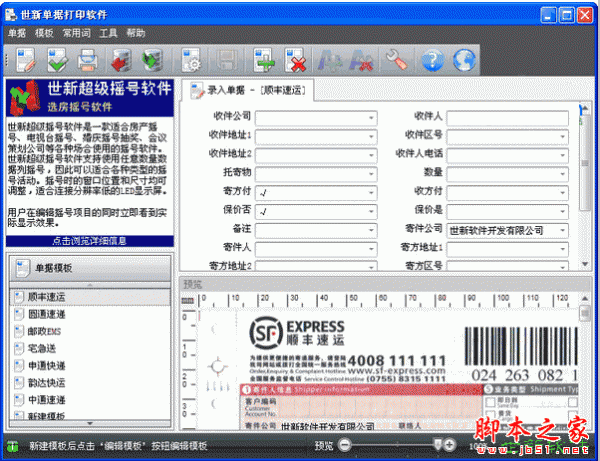Click preview pane scrollbar up arrow
This screenshot has width=600, height=461.
click(585, 298)
